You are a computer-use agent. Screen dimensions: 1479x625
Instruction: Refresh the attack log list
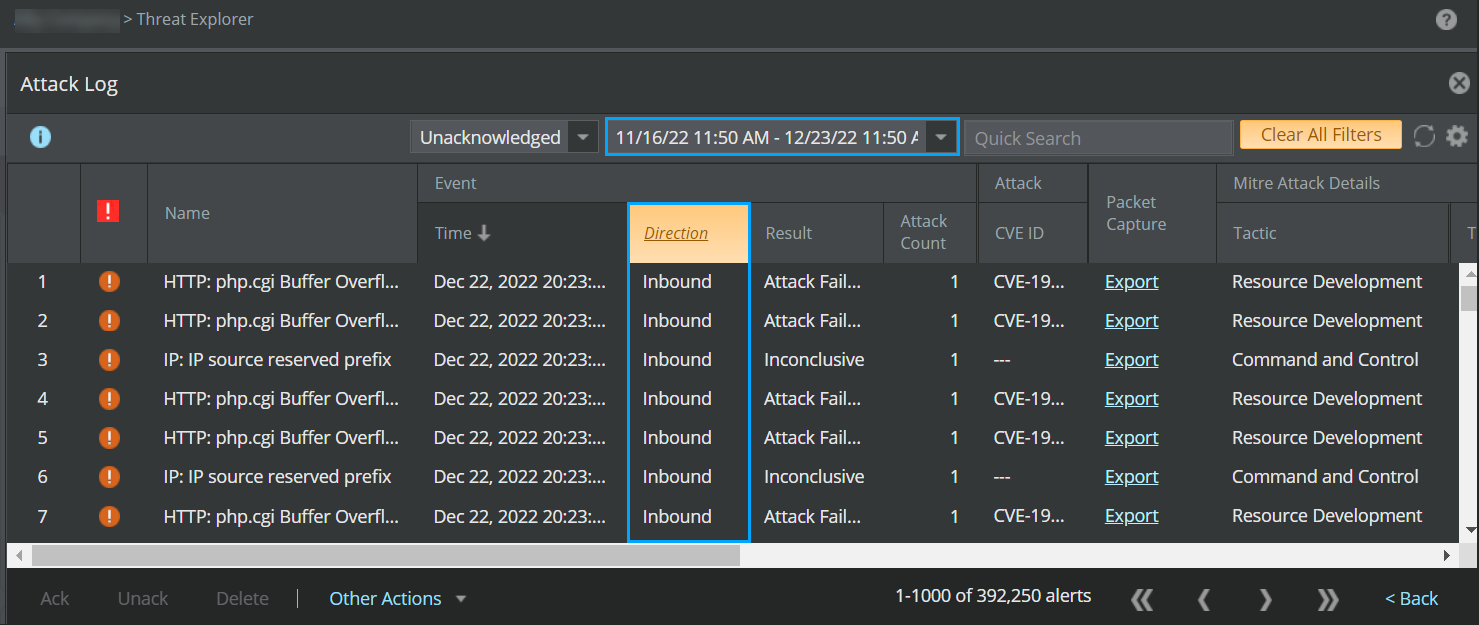click(x=1424, y=136)
